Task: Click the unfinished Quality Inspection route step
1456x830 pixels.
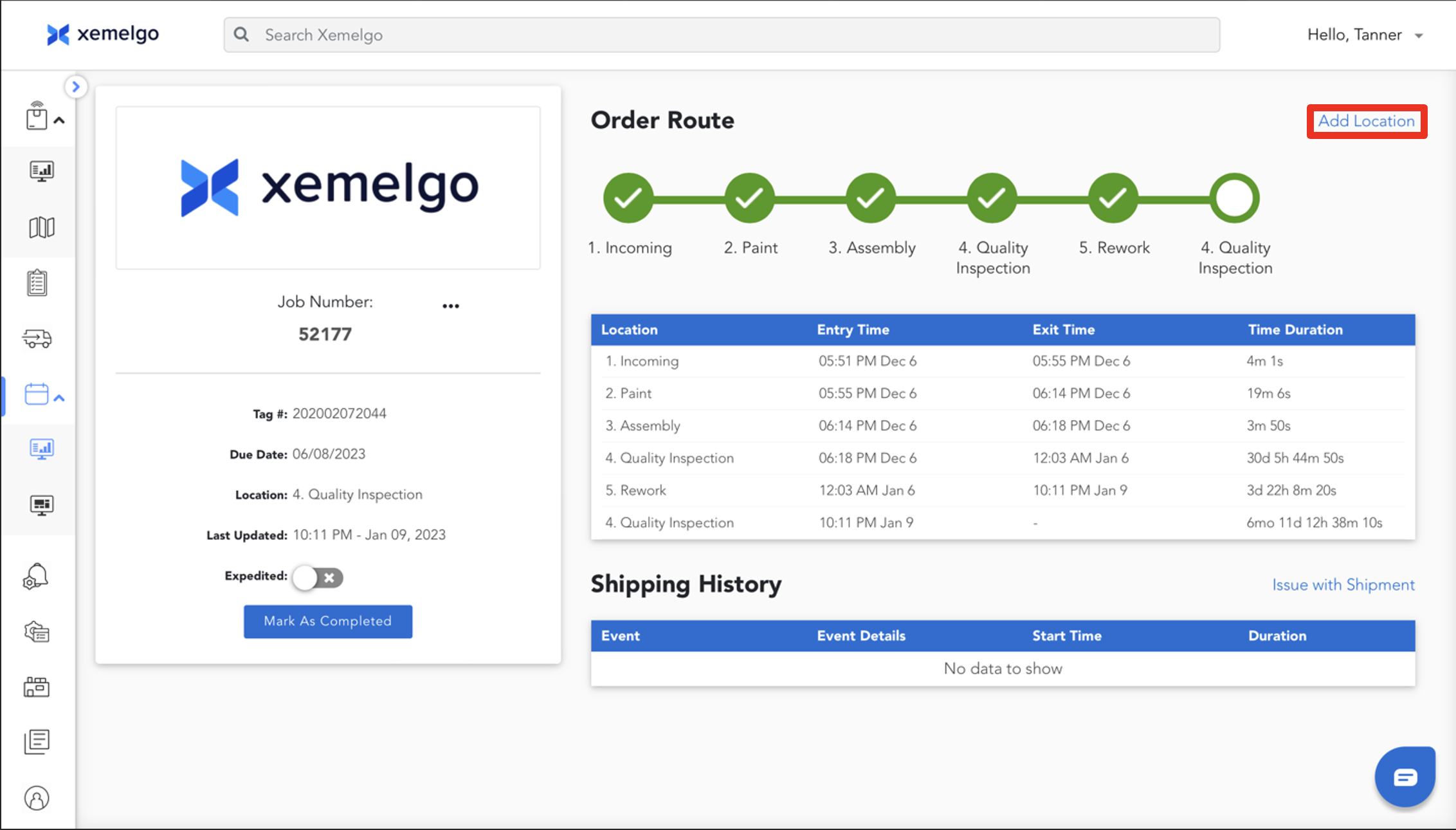Action: pos(1234,198)
